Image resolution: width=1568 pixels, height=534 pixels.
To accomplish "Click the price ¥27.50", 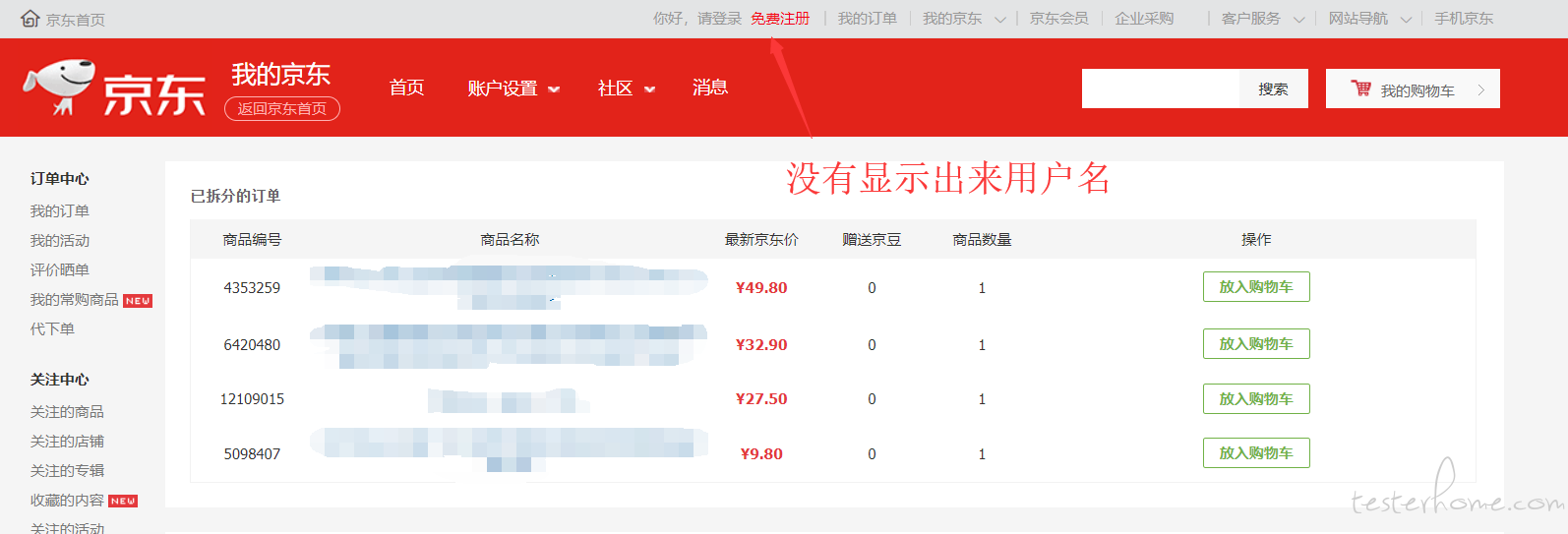I will point(761,399).
